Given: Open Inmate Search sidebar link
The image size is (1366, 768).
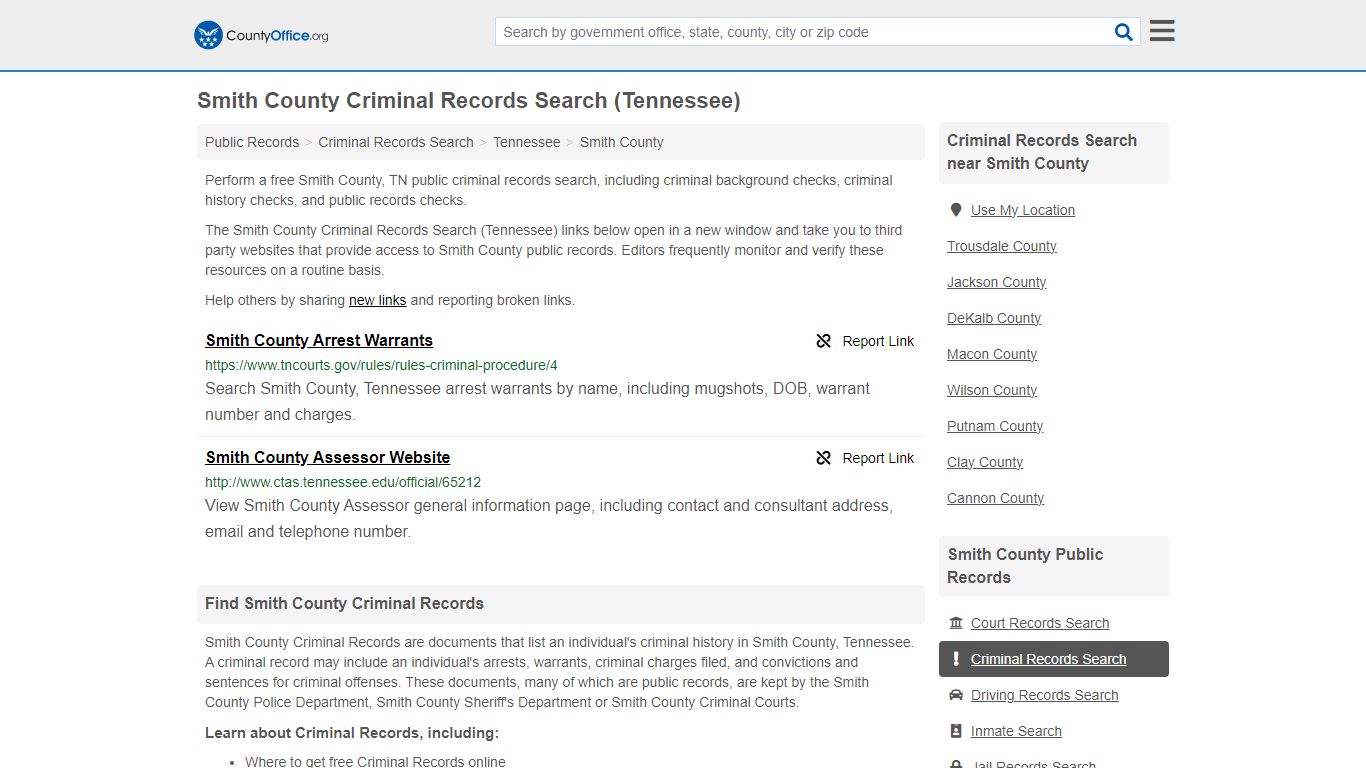Looking at the screenshot, I should pos(1016,731).
